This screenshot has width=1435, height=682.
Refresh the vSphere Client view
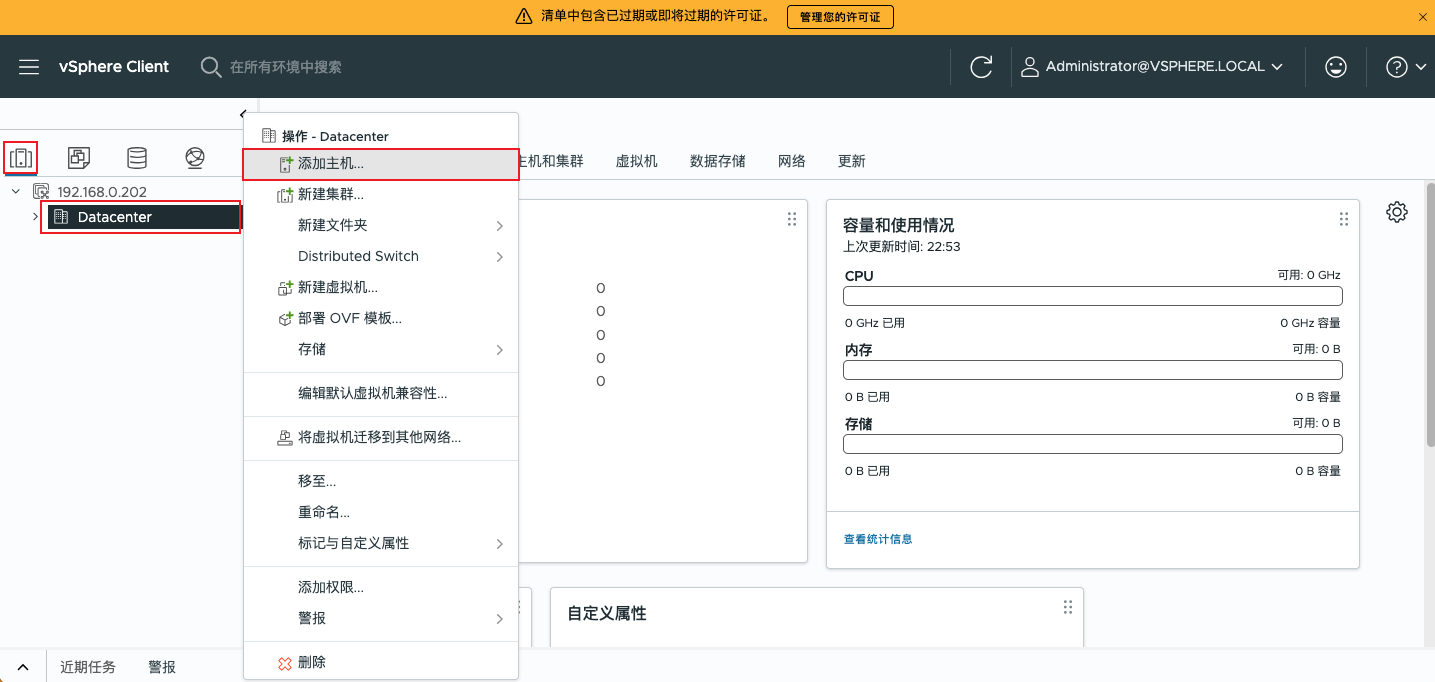[x=981, y=67]
